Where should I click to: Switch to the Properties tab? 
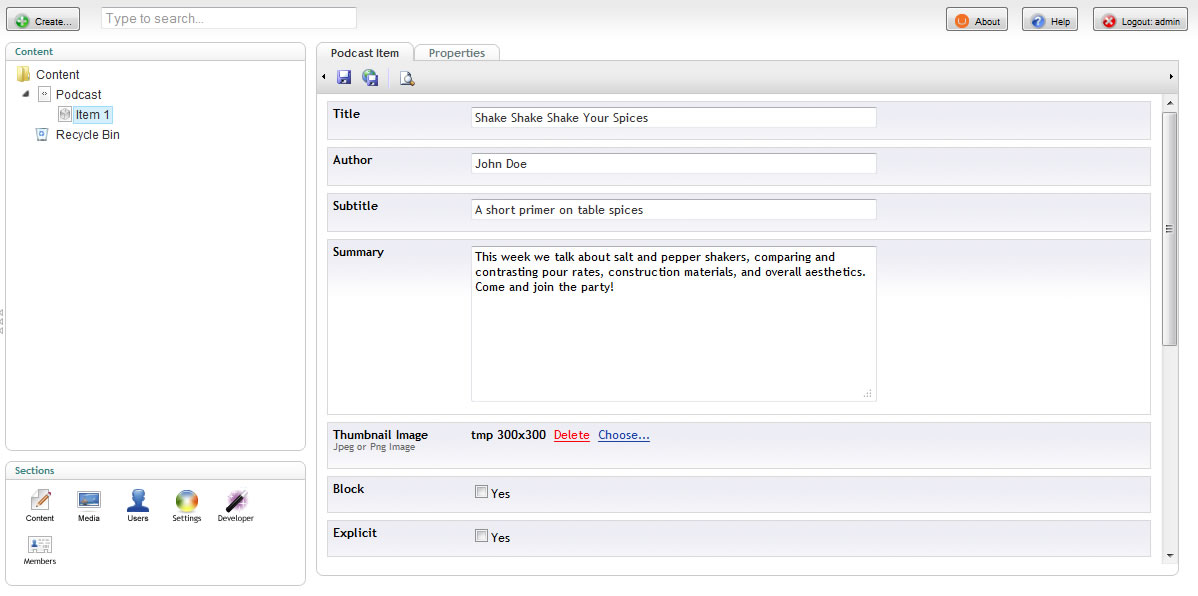[457, 53]
